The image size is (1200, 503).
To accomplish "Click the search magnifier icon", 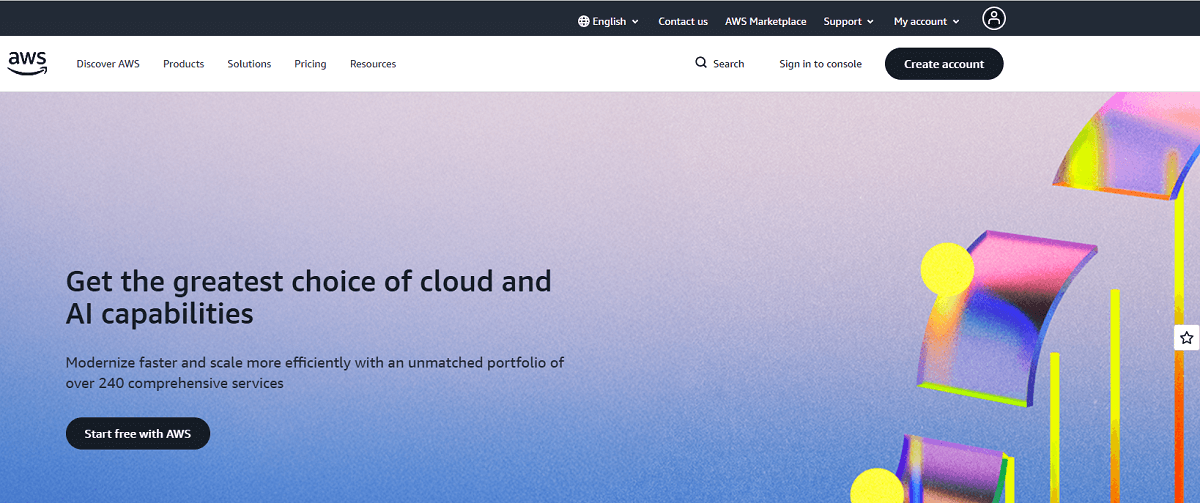I will click(x=701, y=63).
